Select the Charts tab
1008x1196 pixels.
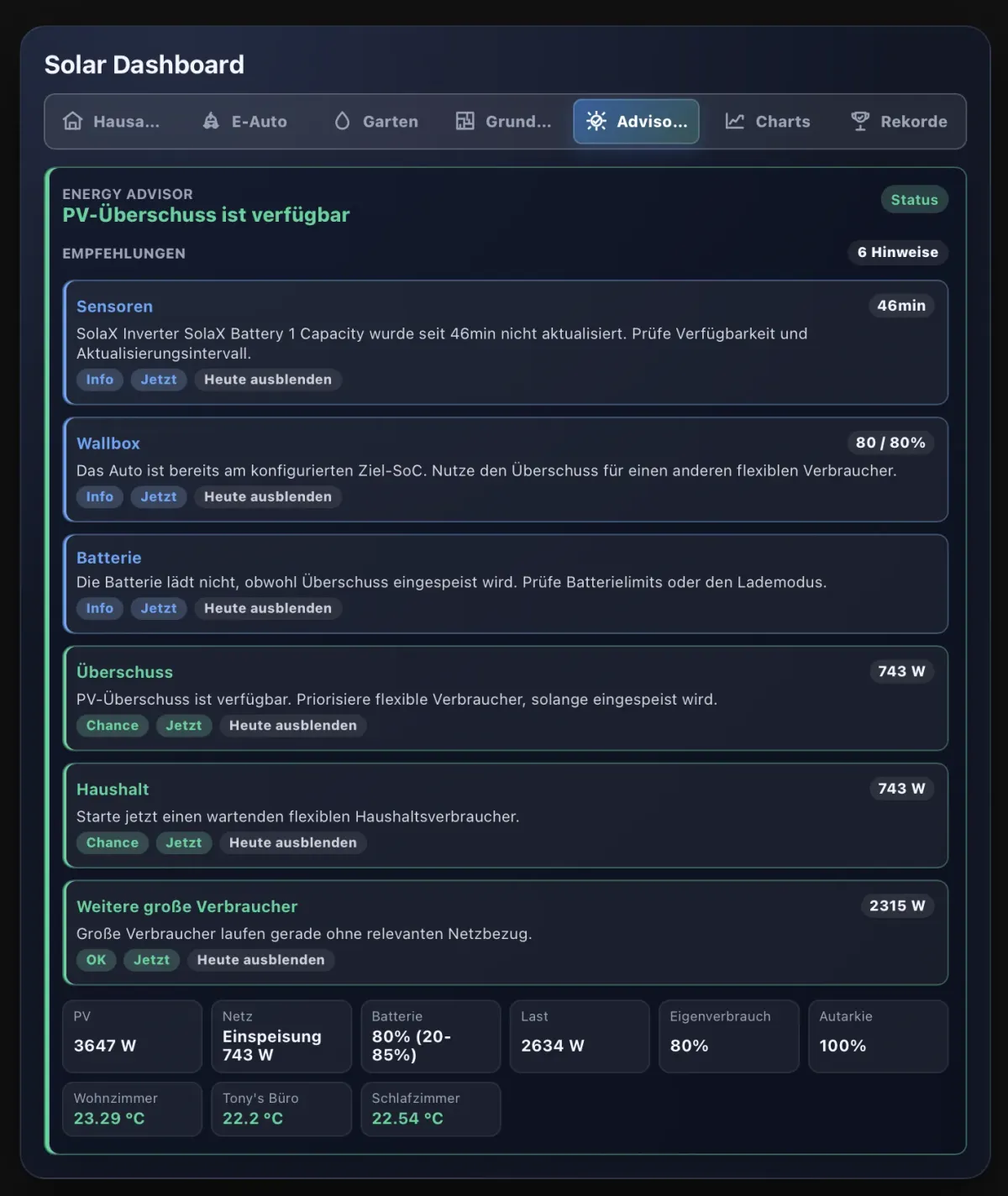point(768,122)
